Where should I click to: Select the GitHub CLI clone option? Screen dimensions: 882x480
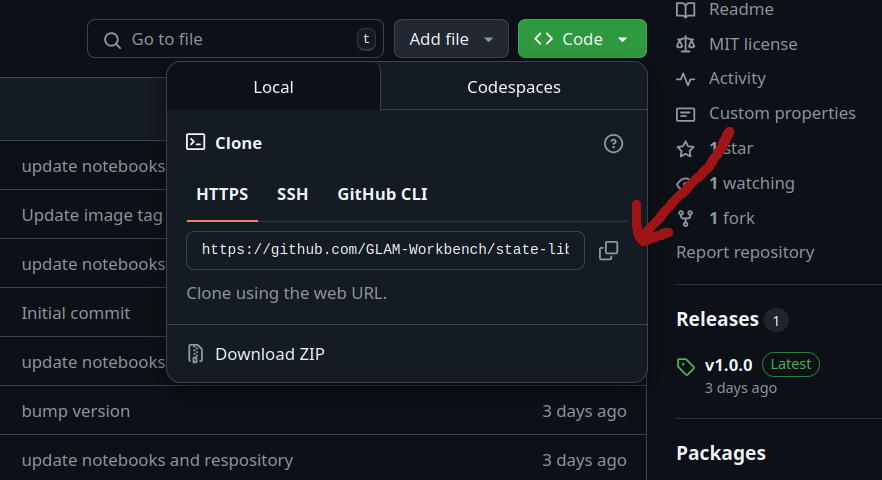382,194
